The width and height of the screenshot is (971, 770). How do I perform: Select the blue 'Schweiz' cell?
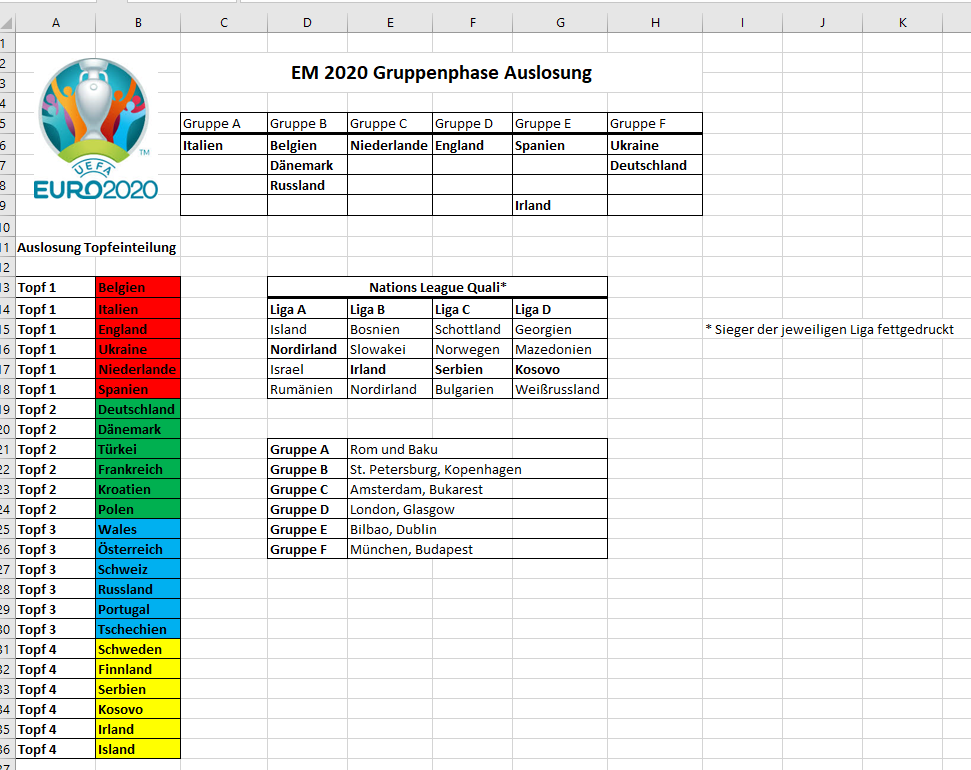pos(138,569)
